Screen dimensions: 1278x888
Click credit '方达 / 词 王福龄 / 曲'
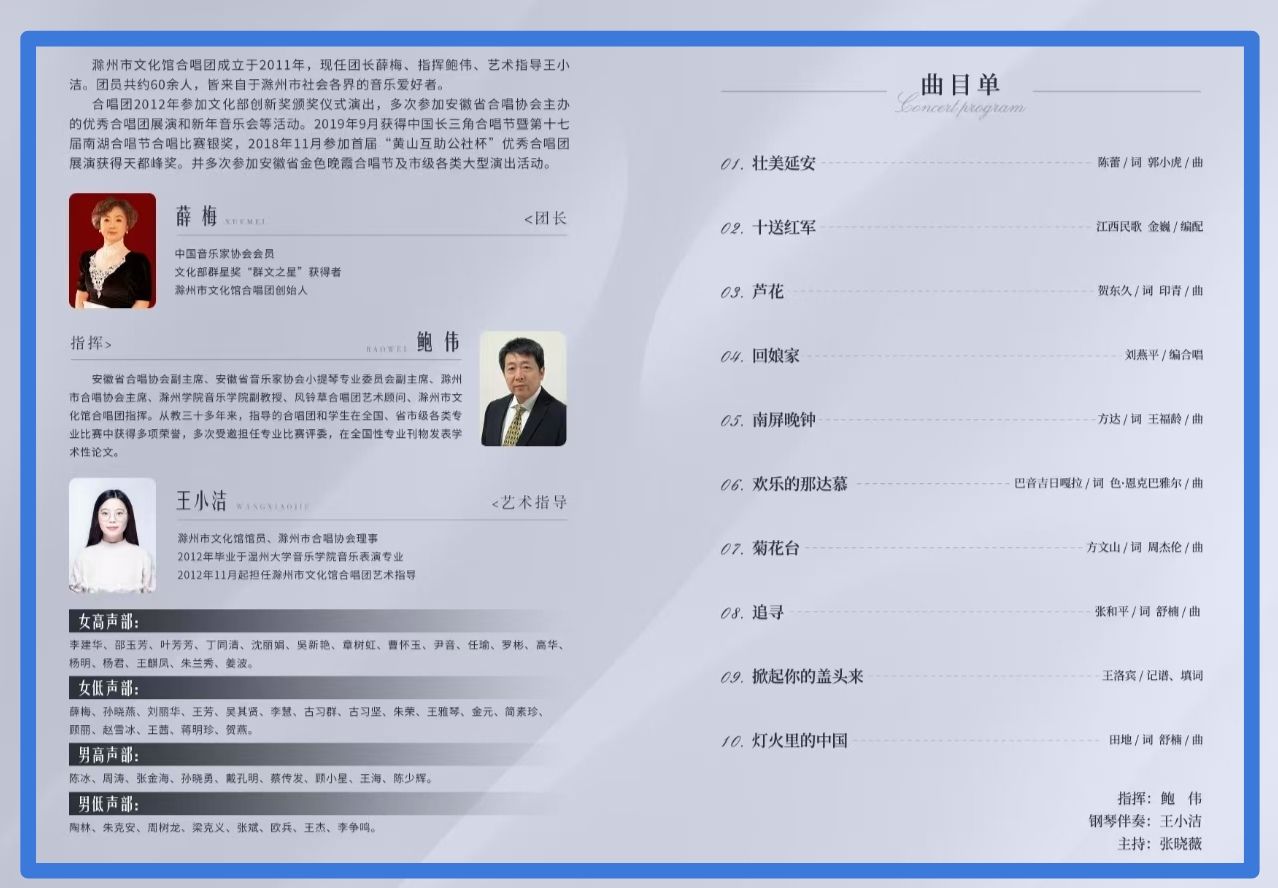[x=1150, y=419]
